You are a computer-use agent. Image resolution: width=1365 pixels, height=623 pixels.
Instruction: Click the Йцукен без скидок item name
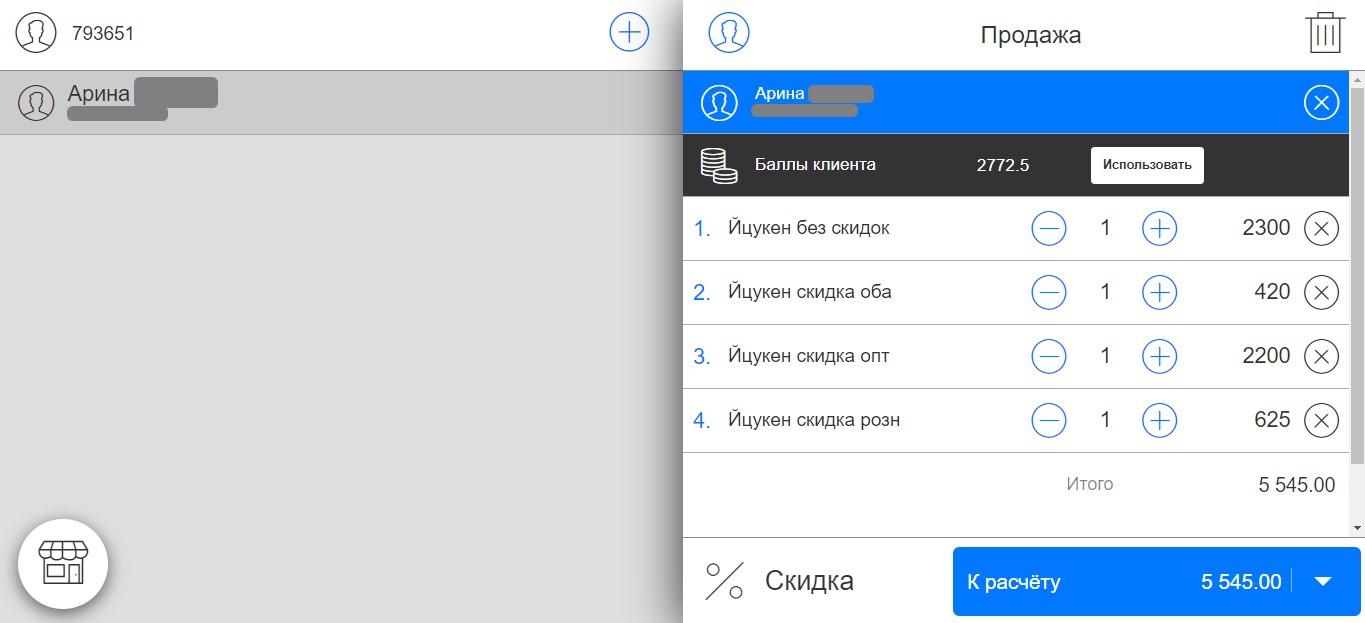809,228
